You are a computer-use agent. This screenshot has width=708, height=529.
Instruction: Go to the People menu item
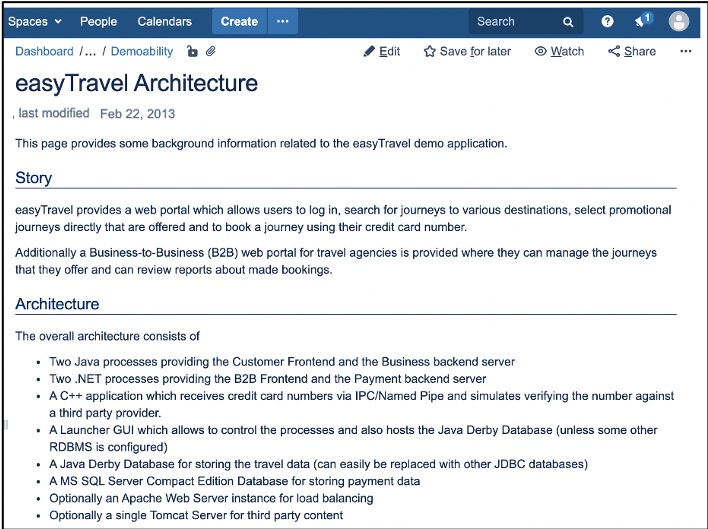click(98, 21)
